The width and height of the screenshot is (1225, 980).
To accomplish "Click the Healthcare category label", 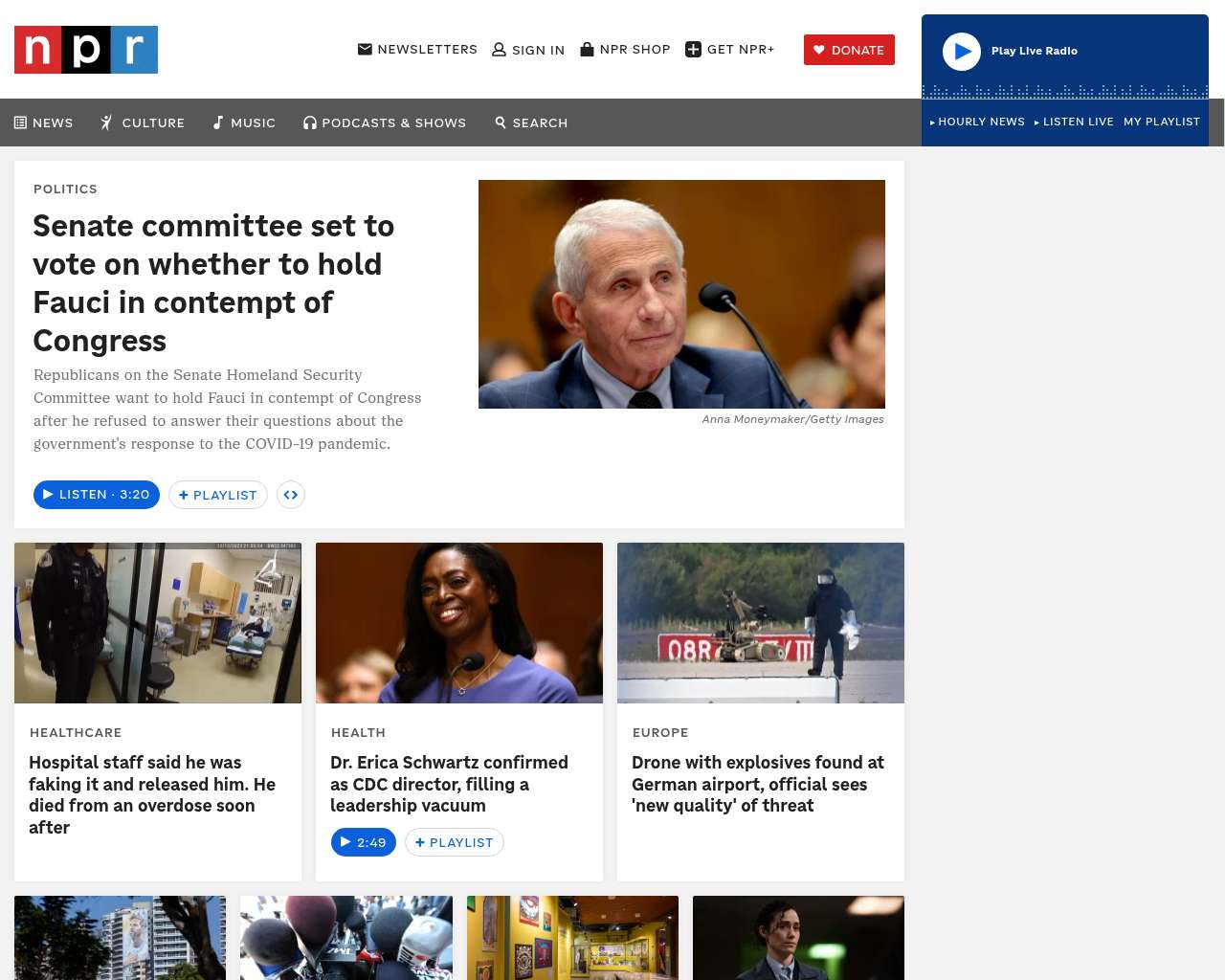I will pyautogui.click(x=76, y=732).
